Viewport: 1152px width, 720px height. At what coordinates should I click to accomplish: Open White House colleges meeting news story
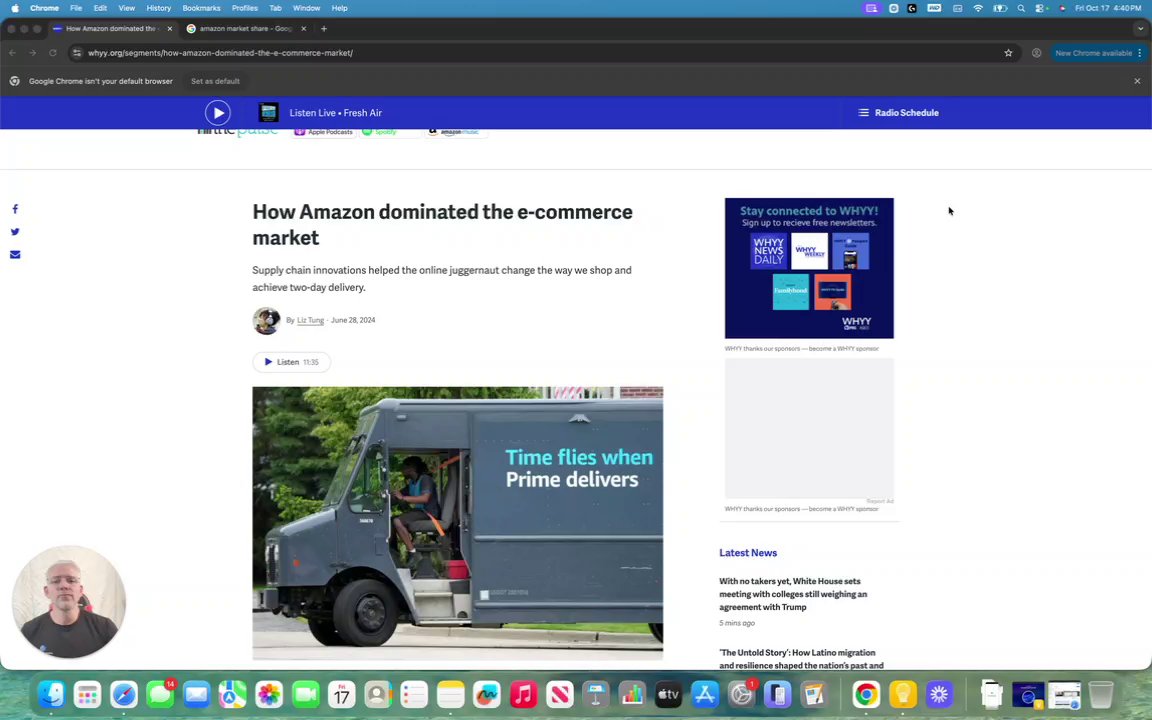(x=793, y=594)
